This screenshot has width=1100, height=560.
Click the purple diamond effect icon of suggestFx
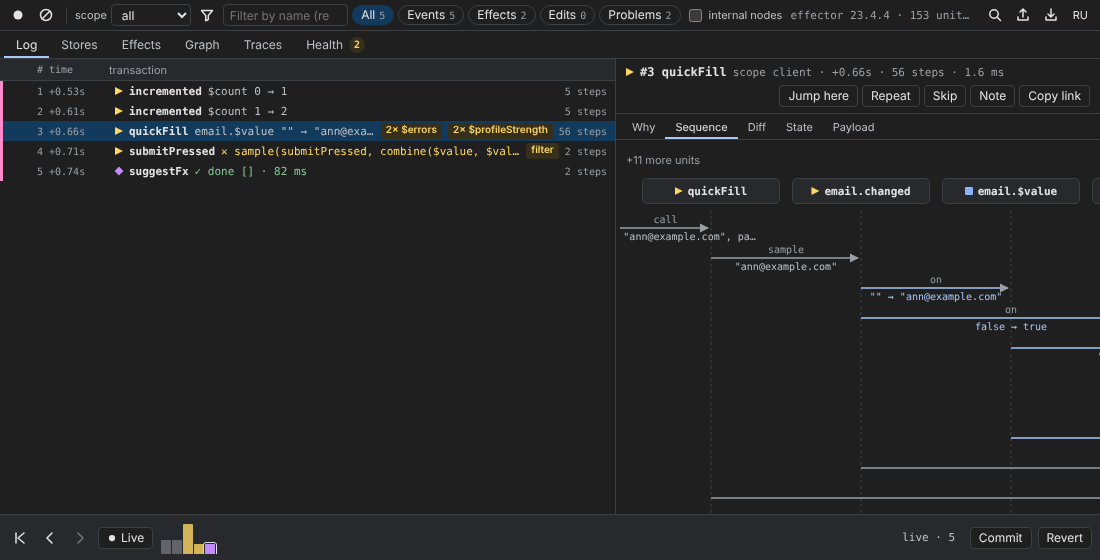pos(119,171)
